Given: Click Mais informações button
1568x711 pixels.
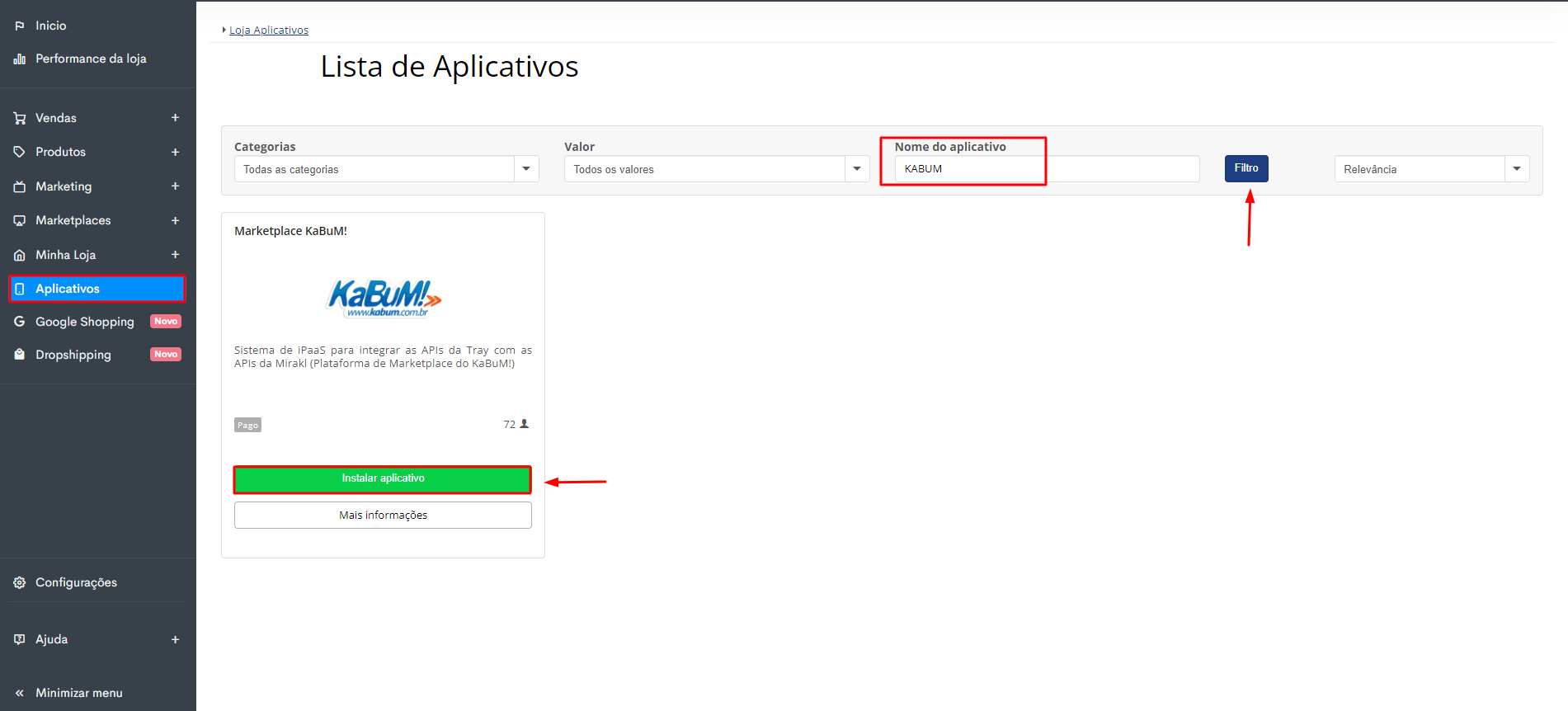Looking at the screenshot, I should (x=383, y=516).
